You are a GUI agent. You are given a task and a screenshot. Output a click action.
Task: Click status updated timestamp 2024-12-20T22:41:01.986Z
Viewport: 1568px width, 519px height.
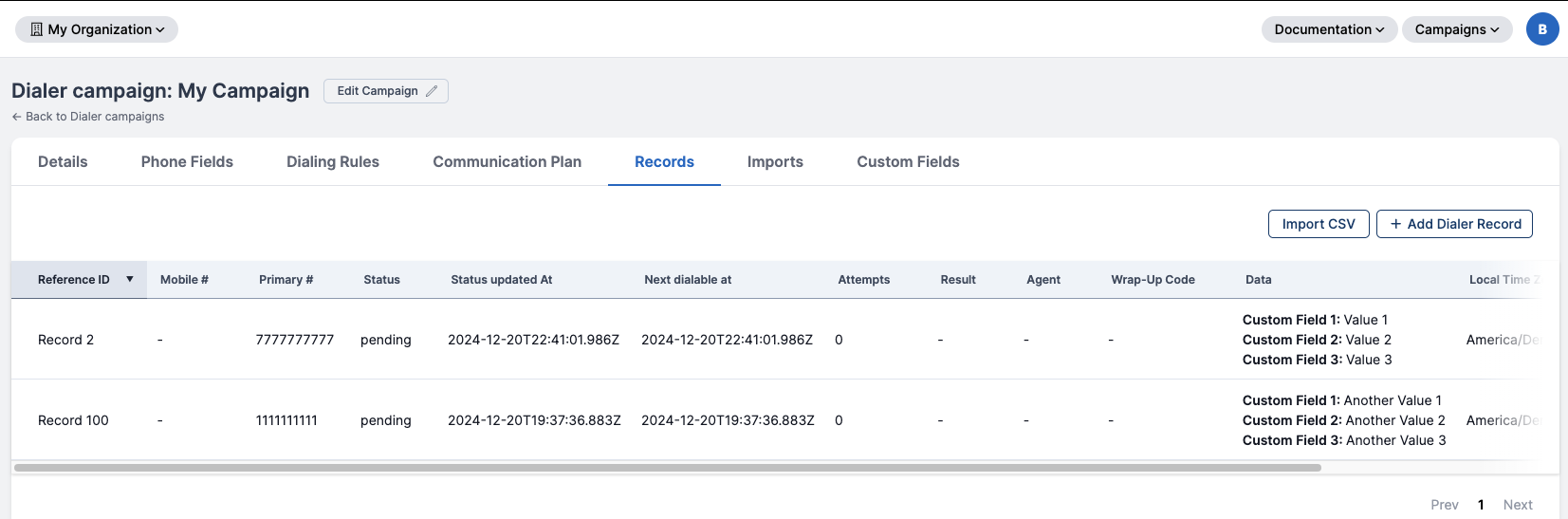tap(533, 340)
